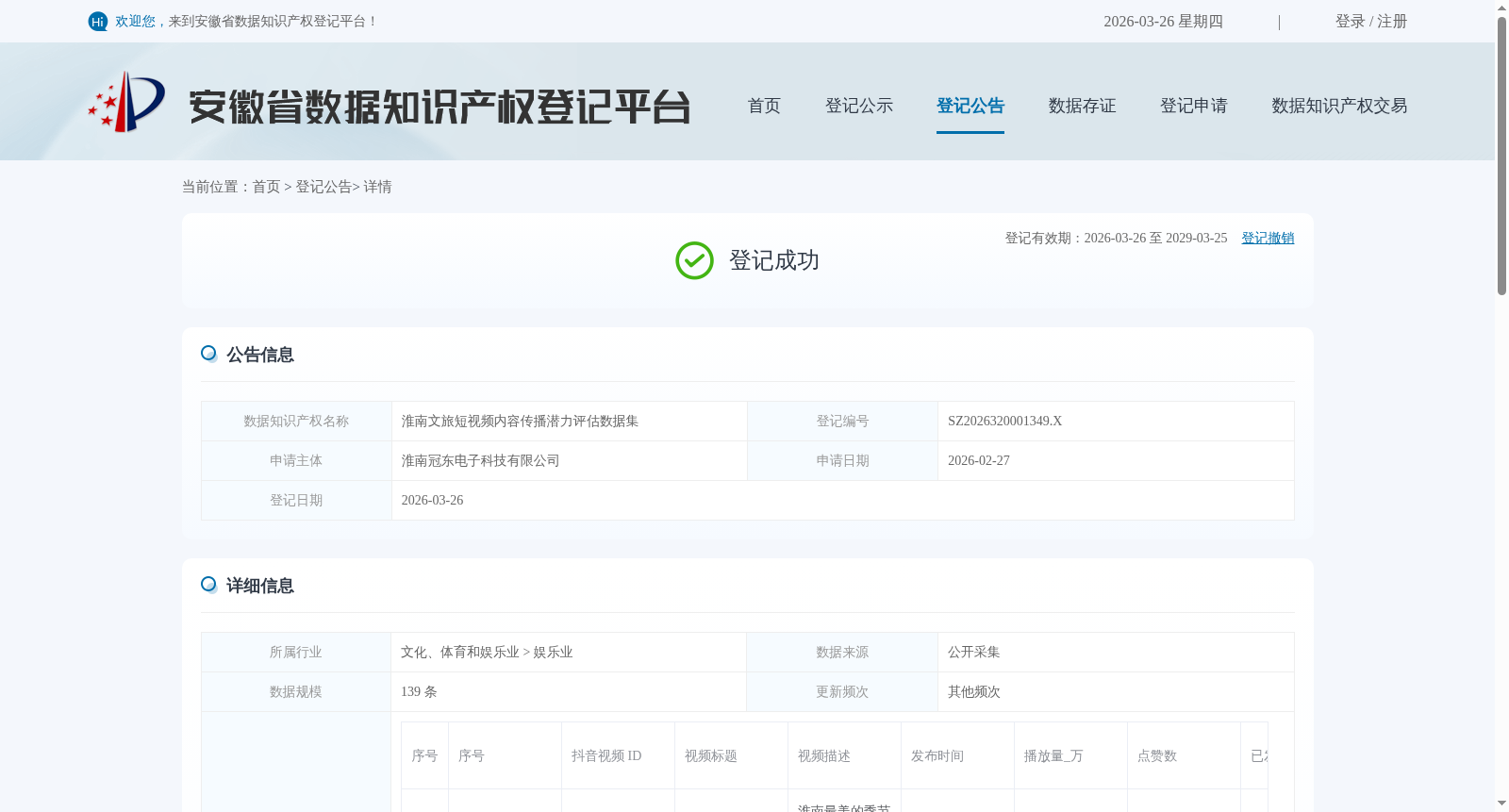The image size is (1509, 812).
Task: Click the 数据规模 label cell
Action: click(296, 692)
